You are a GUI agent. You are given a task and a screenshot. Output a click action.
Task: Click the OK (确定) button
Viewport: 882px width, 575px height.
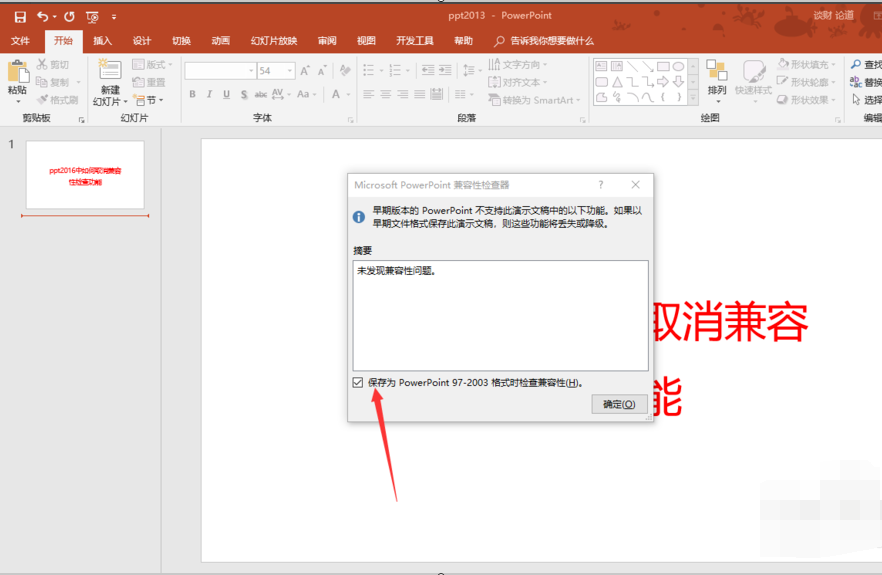tap(619, 404)
